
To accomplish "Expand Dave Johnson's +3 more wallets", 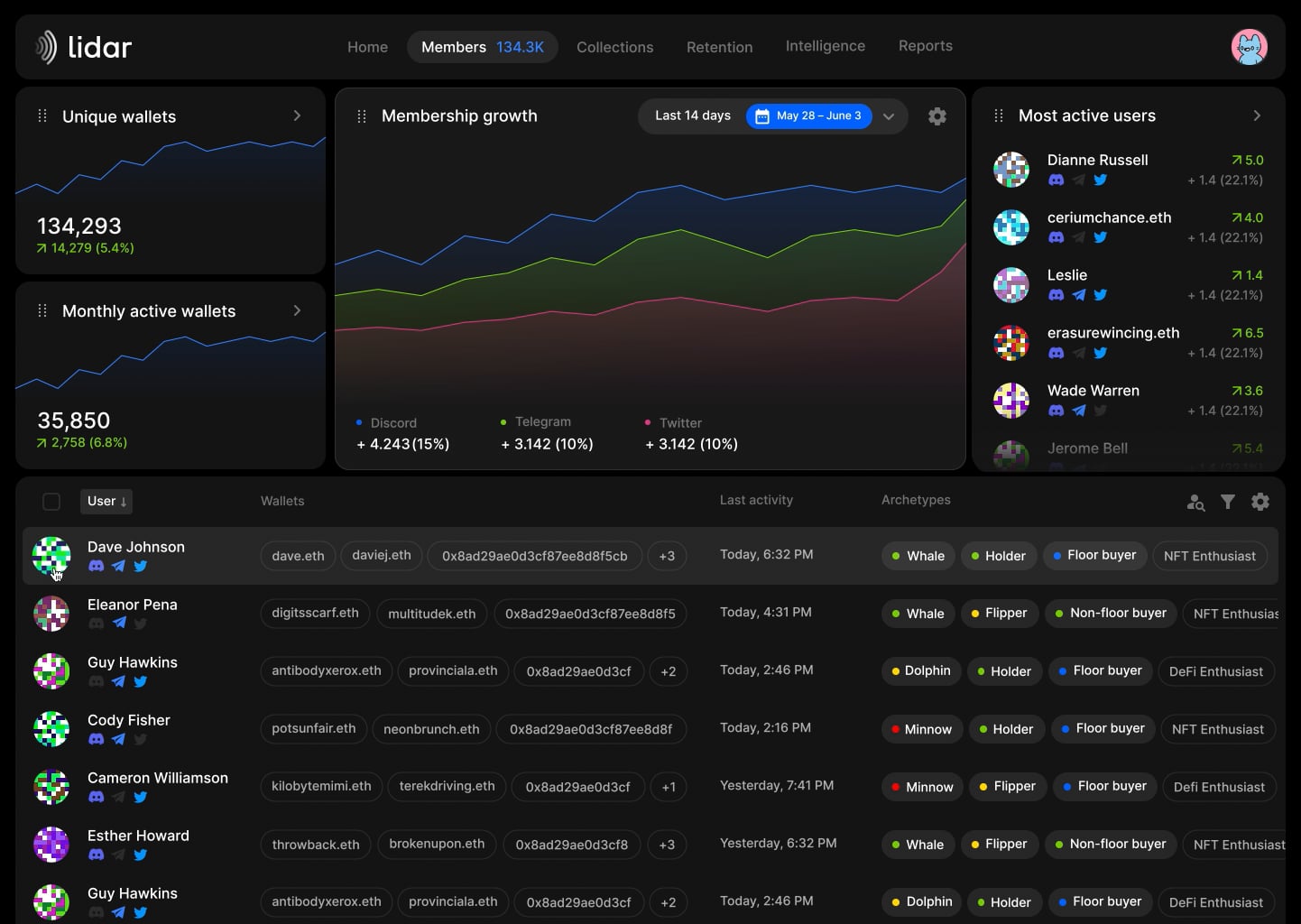I will tap(667, 556).
